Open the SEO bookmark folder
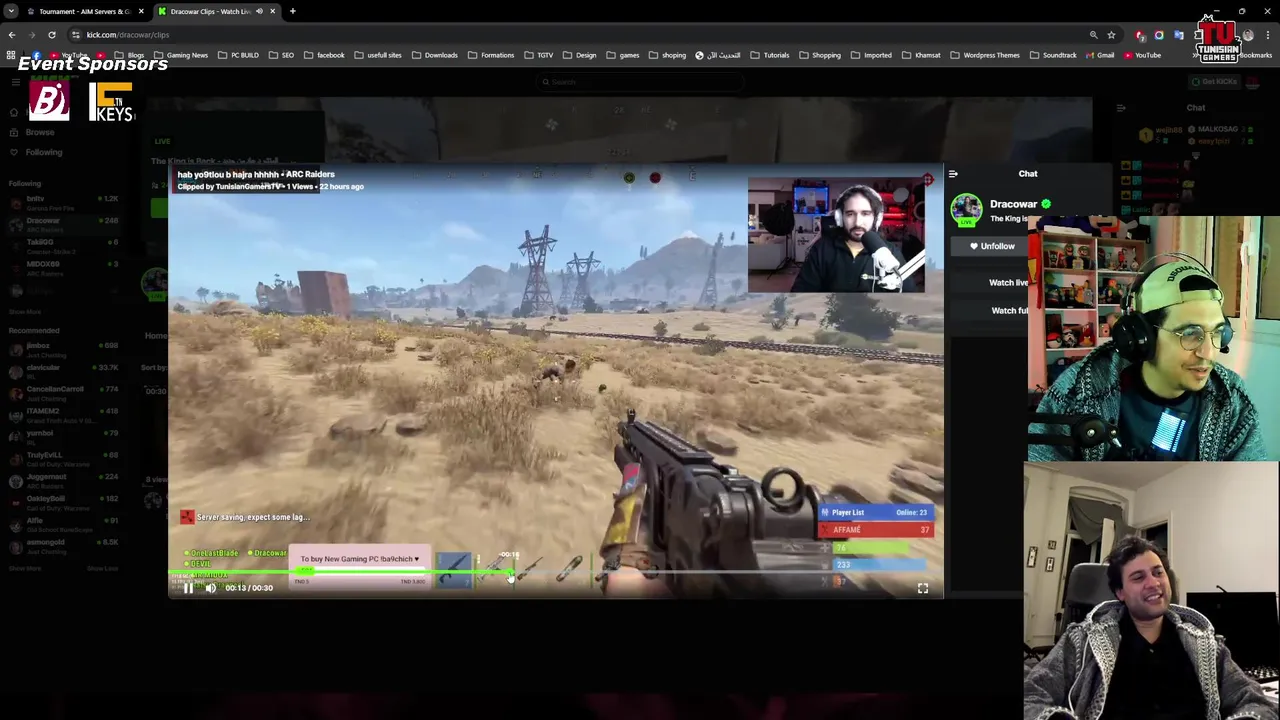This screenshot has height=720, width=1280. pyautogui.click(x=282, y=55)
